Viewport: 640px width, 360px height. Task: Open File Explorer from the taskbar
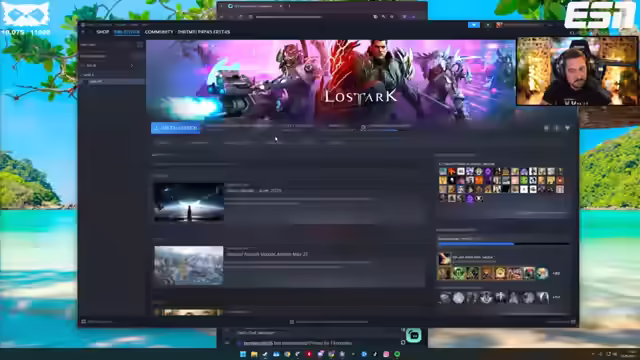pyautogui.click(x=254, y=354)
